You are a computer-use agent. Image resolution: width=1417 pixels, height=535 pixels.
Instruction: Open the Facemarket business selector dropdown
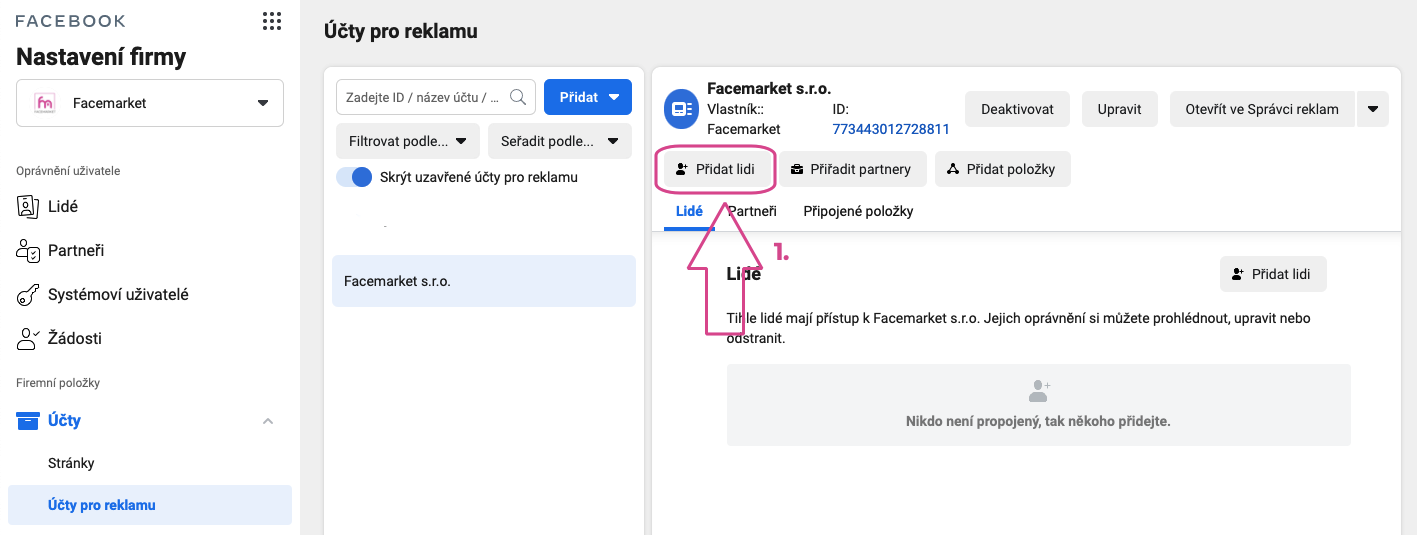coord(150,103)
